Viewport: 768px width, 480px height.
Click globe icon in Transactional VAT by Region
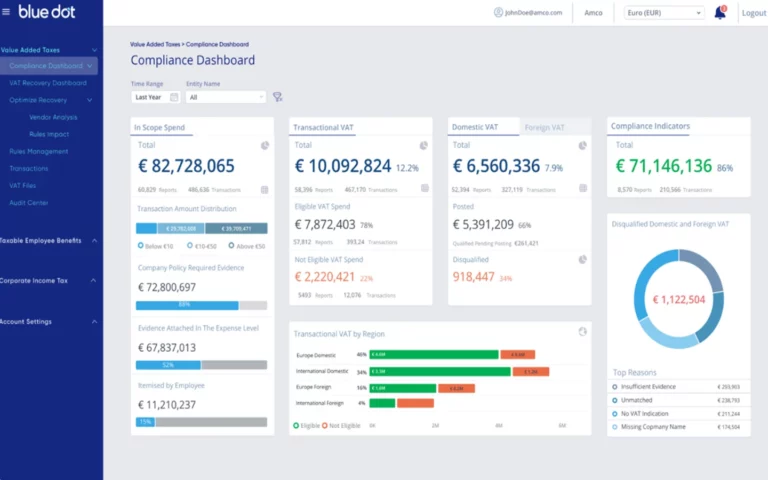coord(582,332)
